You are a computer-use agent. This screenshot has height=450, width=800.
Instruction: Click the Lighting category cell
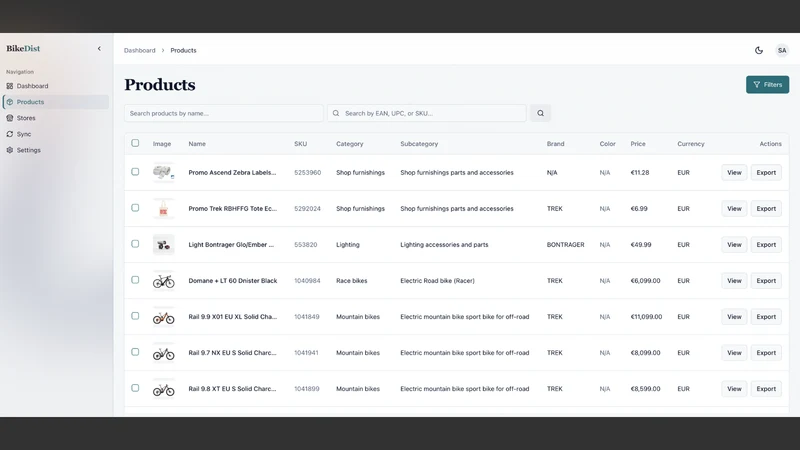click(347, 245)
